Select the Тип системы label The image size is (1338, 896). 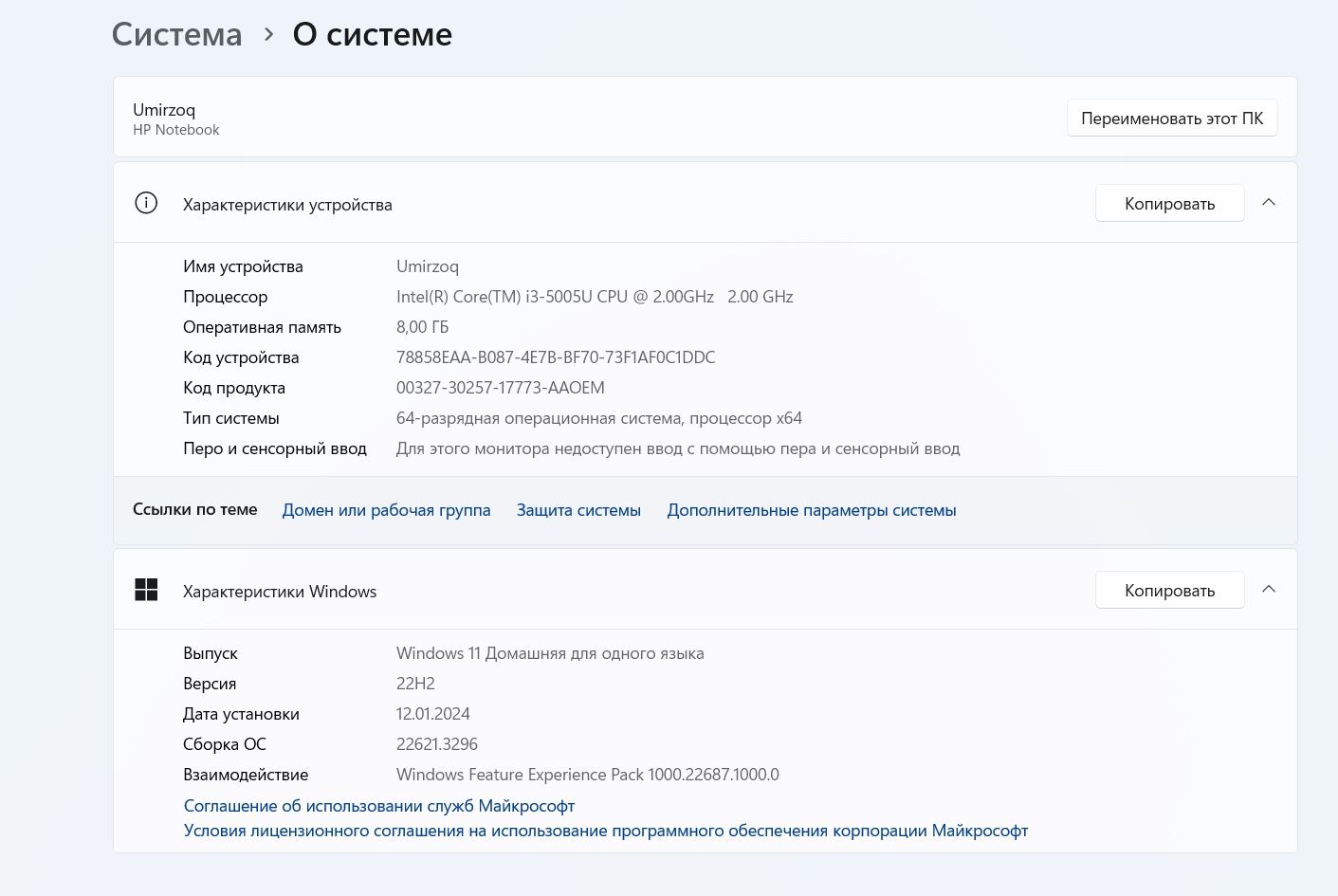click(231, 418)
